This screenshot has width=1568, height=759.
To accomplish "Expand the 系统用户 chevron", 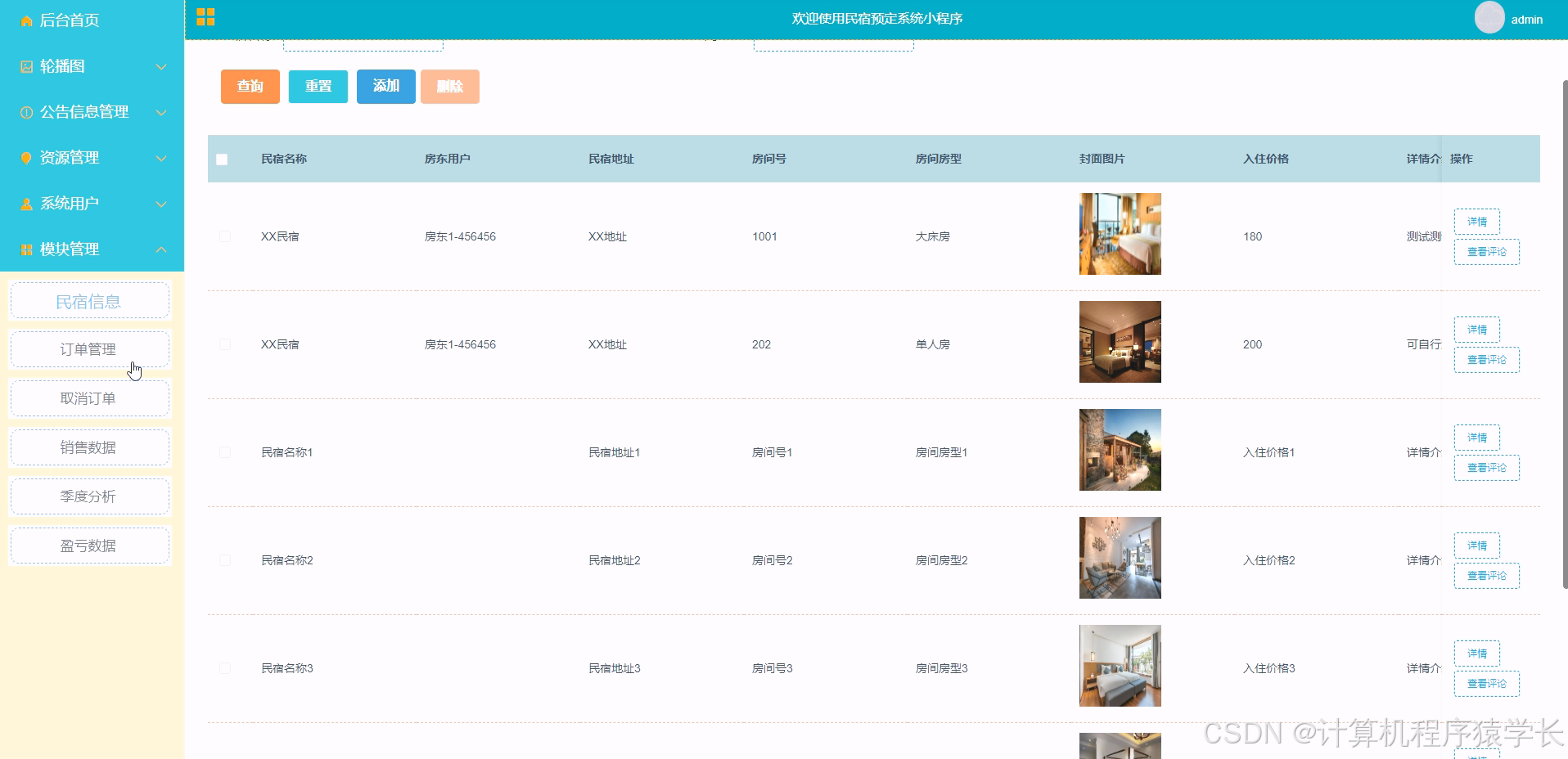I will point(161,204).
